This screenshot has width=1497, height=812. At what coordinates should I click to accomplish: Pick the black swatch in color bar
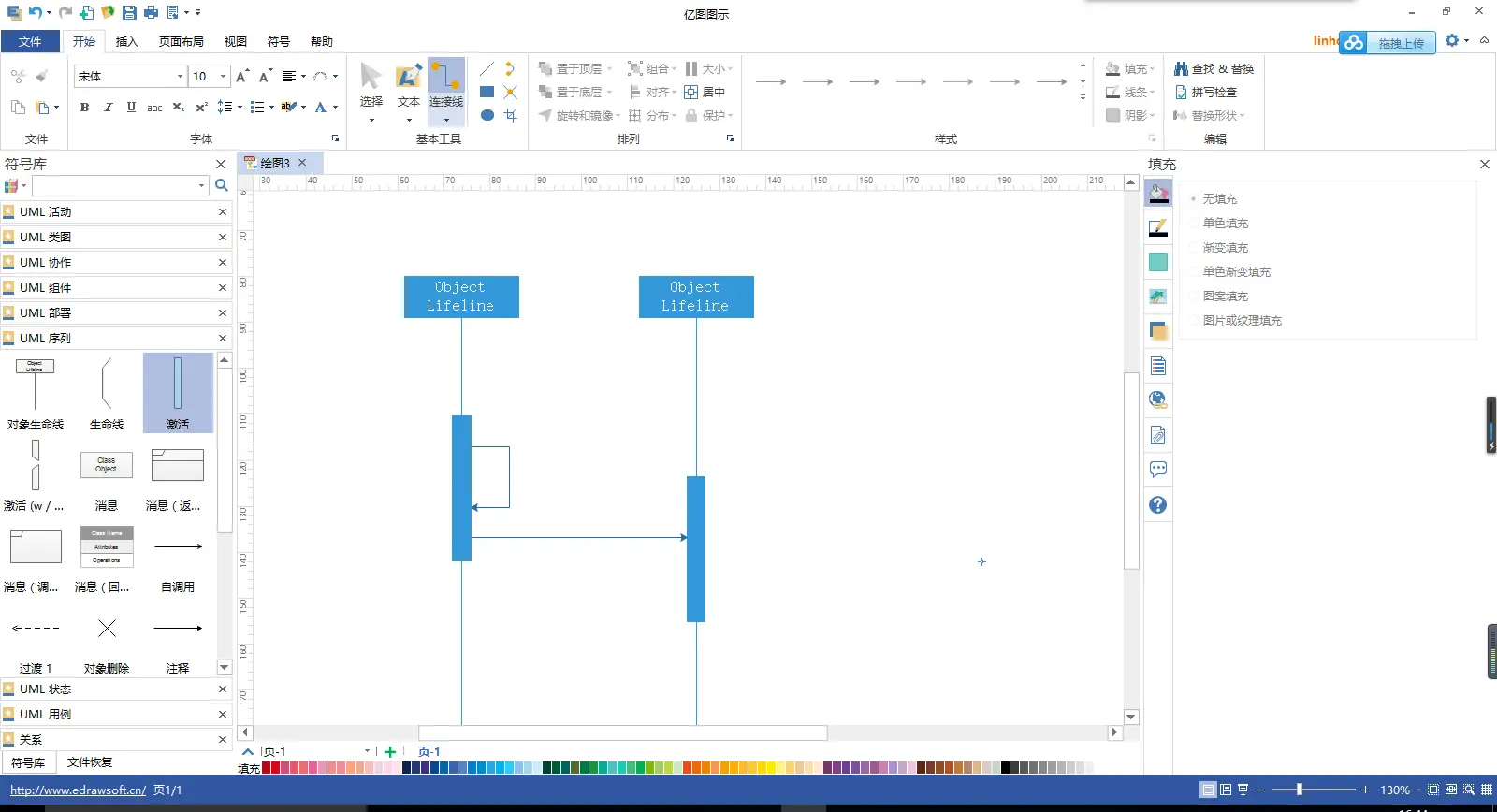click(x=1006, y=767)
